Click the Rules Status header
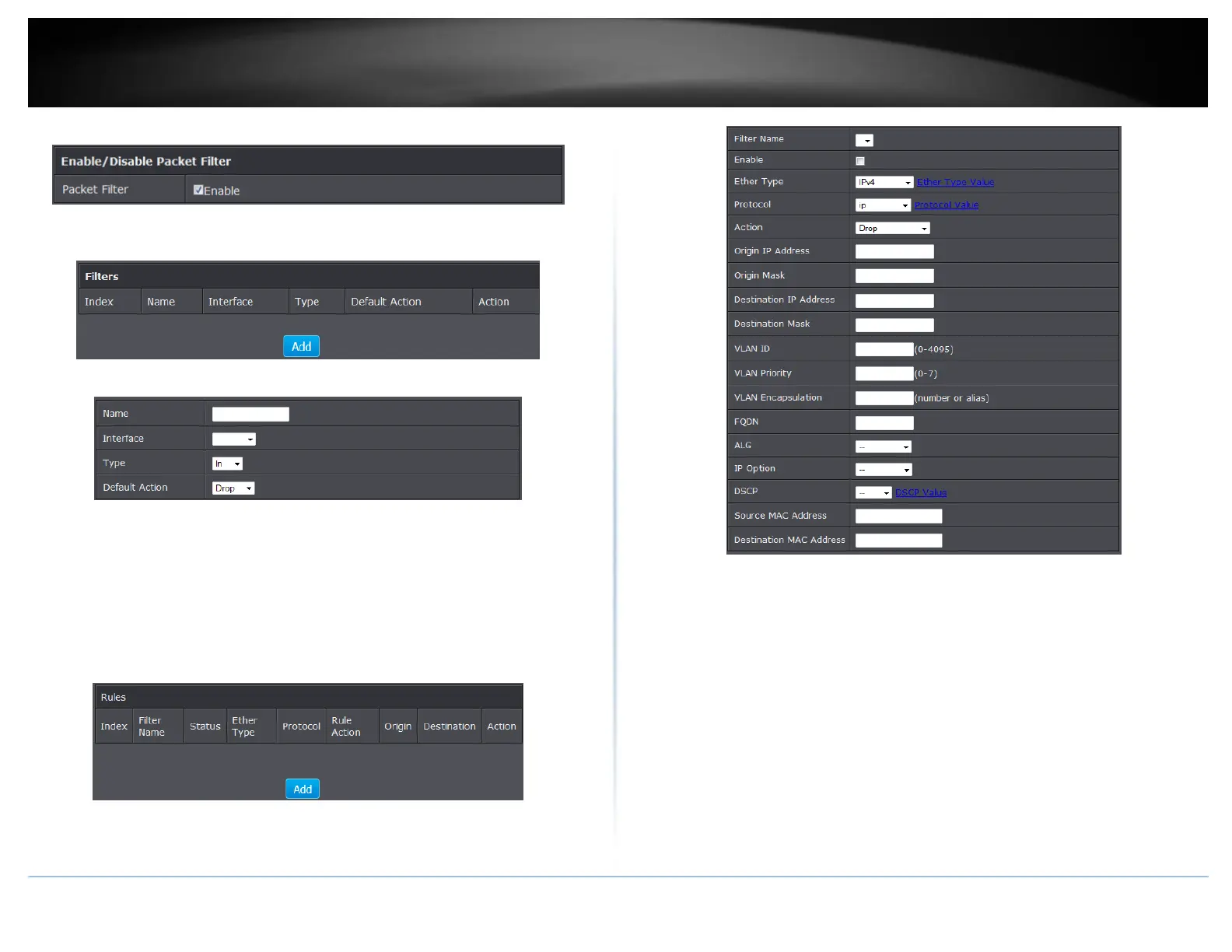 pyautogui.click(x=205, y=726)
